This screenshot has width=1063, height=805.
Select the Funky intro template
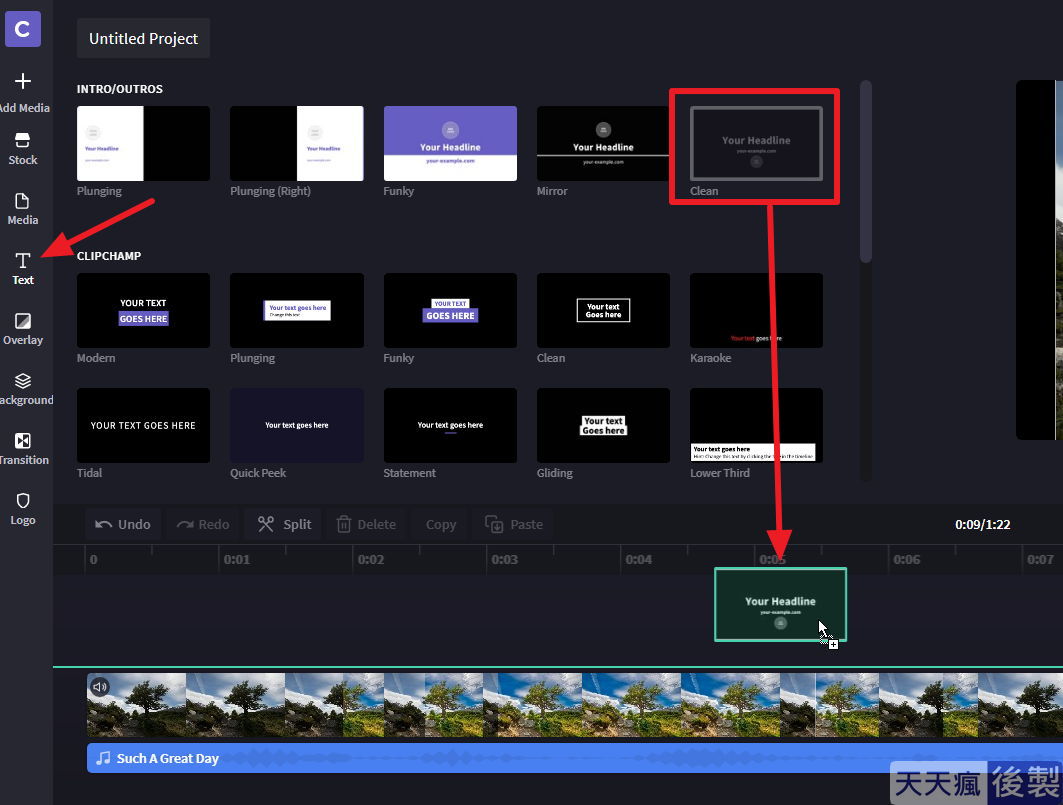click(x=450, y=143)
